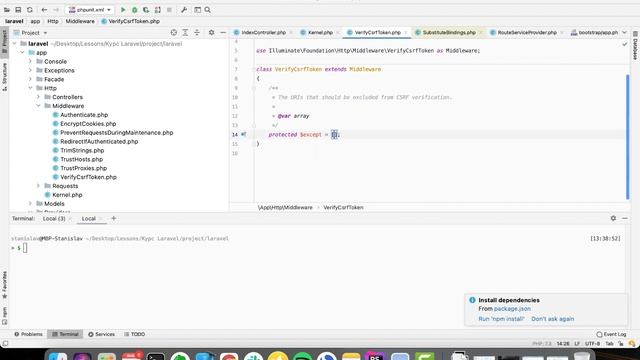Click the Expand All icon in Project panel
This screenshot has height=360, width=640.
185,32
